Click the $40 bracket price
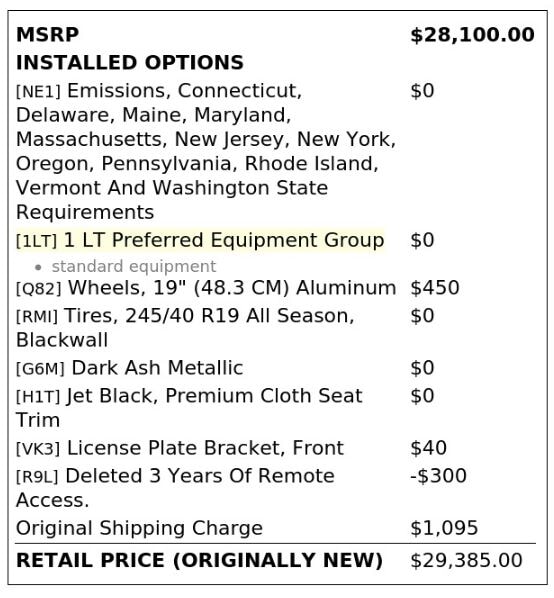This screenshot has width=554, height=598. [x=428, y=448]
